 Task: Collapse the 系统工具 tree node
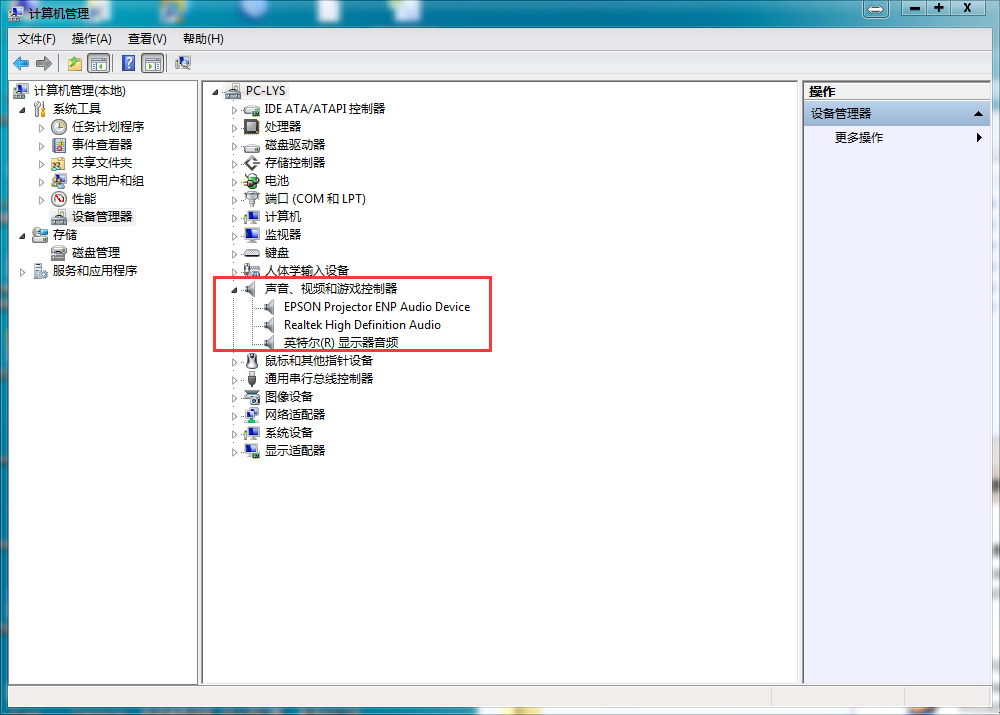coord(22,110)
